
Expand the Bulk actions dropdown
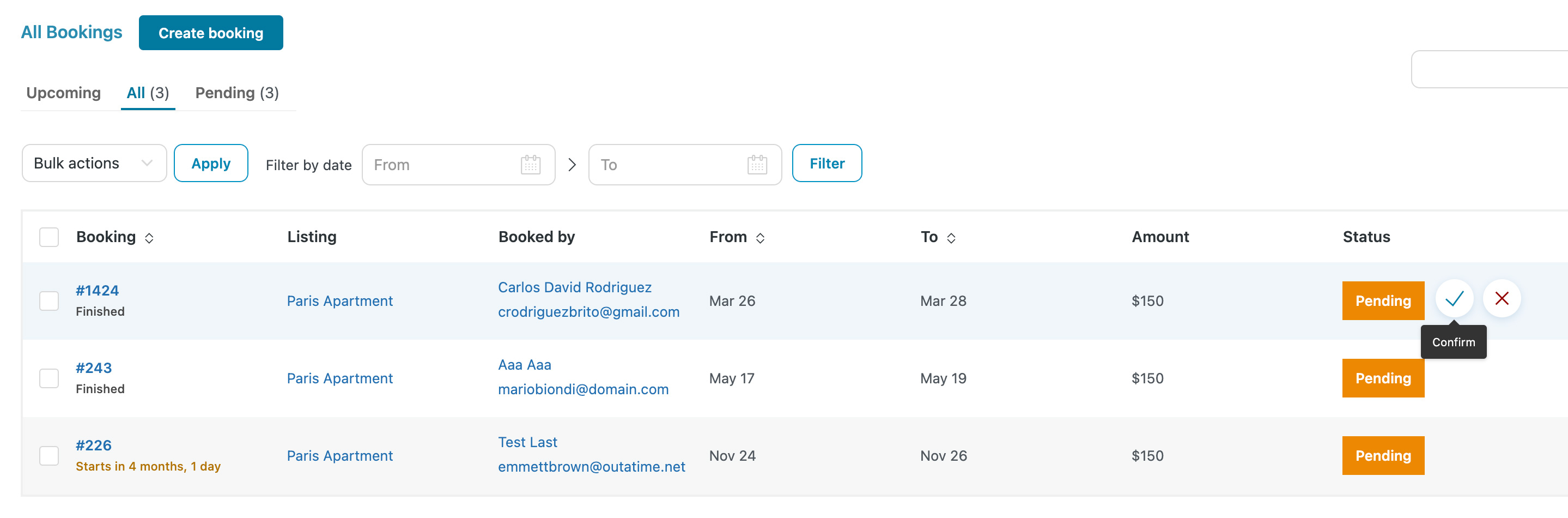(x=94, y=164)
